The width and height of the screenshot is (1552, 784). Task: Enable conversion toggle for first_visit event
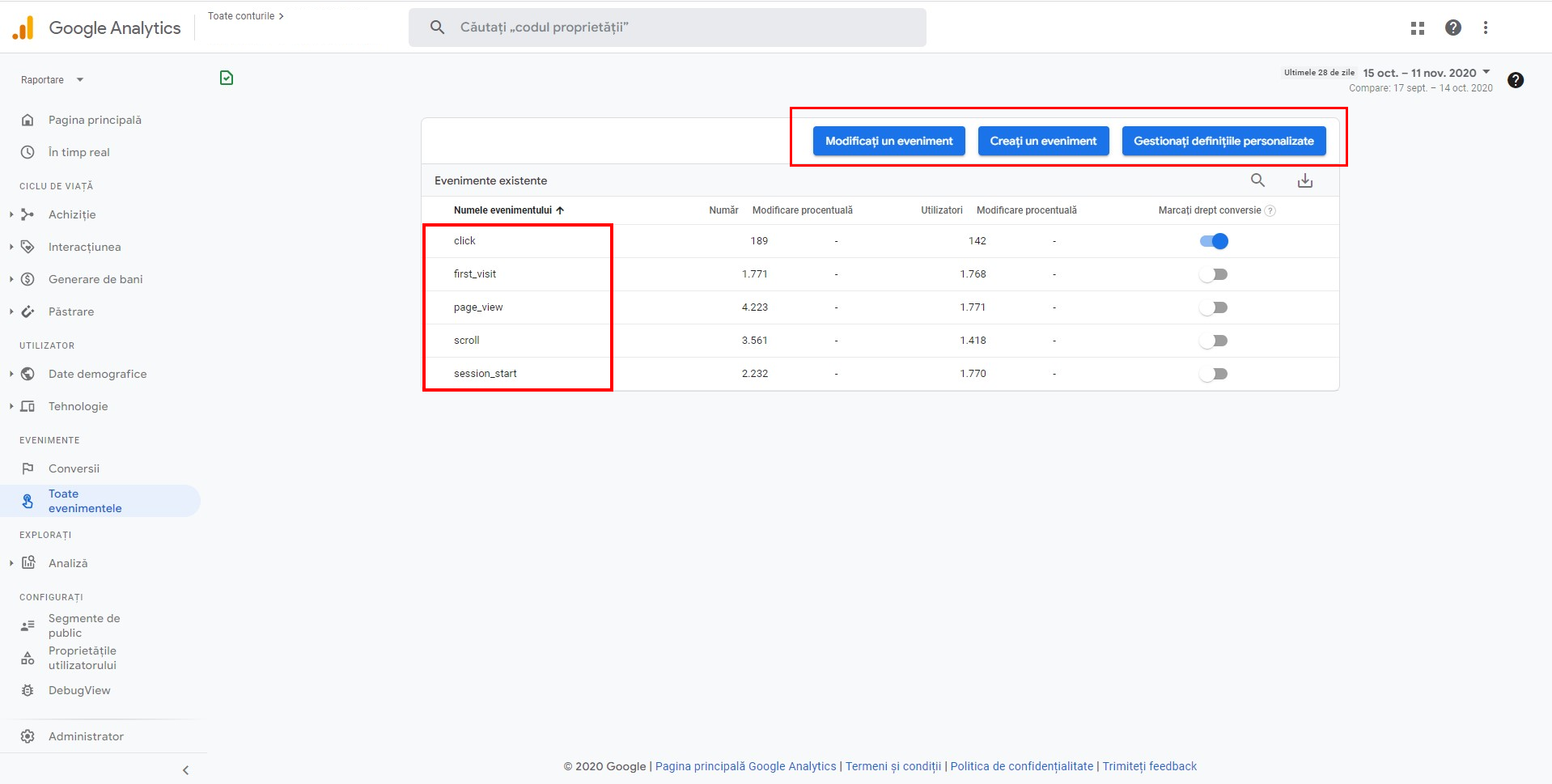tap(1214, 274)
